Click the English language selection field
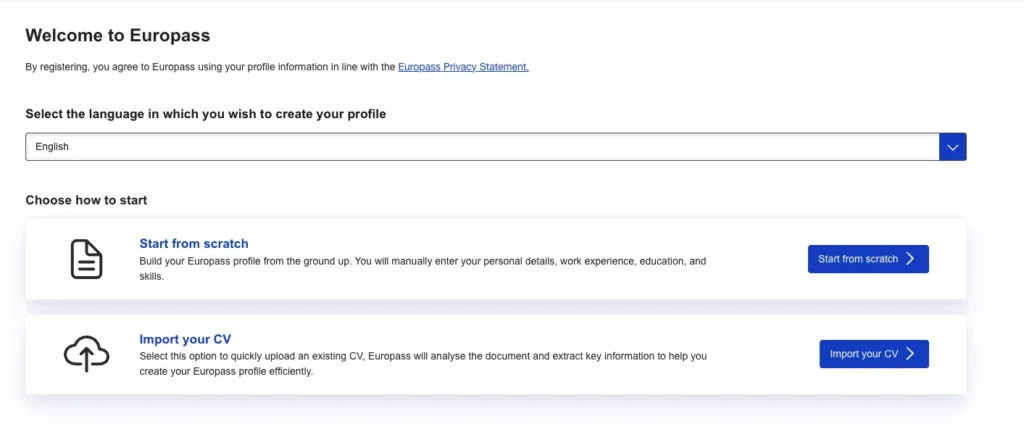Image resolution: width=1024 pixels, height=424 pixels. pyautogui.click(x=482, y=147)
